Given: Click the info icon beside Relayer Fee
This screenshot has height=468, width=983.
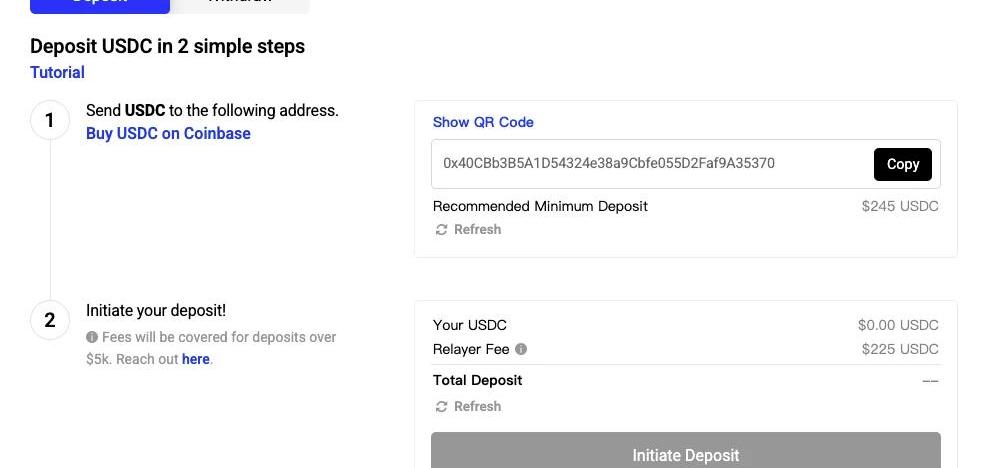Looking at the screenshot, I should (521, 349).
